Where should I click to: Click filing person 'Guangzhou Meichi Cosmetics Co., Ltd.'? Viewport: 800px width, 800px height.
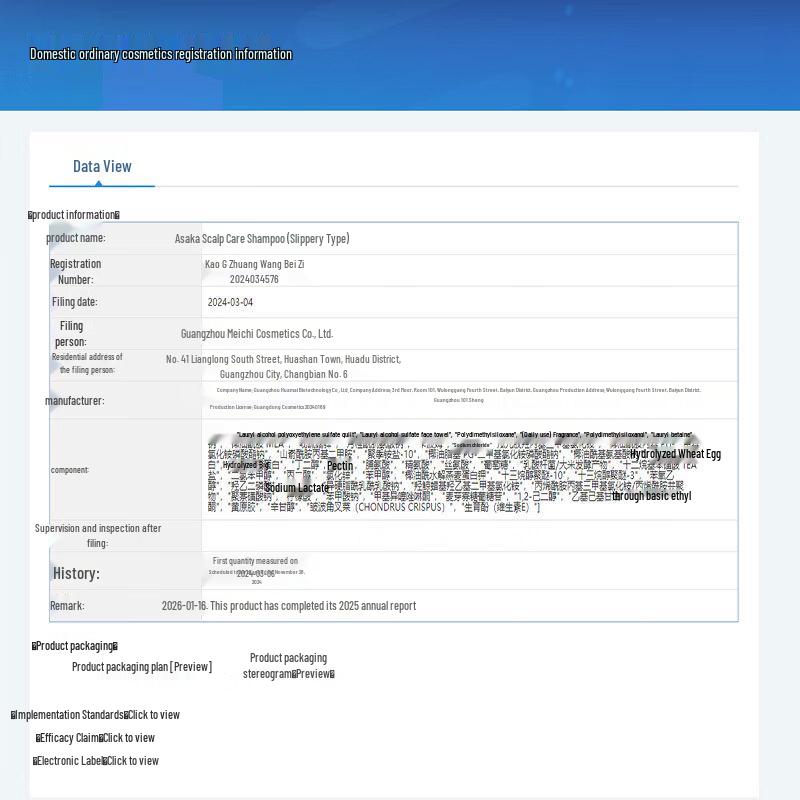tap(257, 334)
